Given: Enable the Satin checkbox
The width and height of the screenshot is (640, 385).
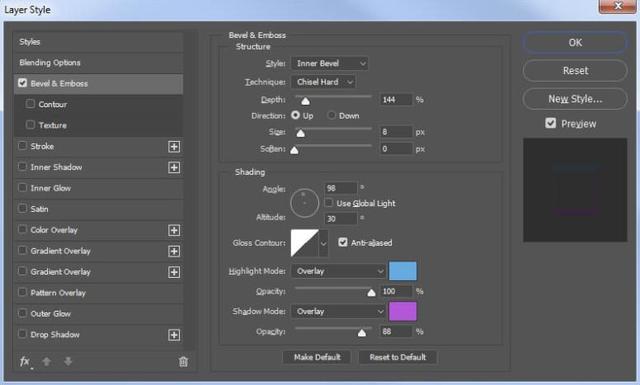Looking at the screenshot, I should 22,208.
